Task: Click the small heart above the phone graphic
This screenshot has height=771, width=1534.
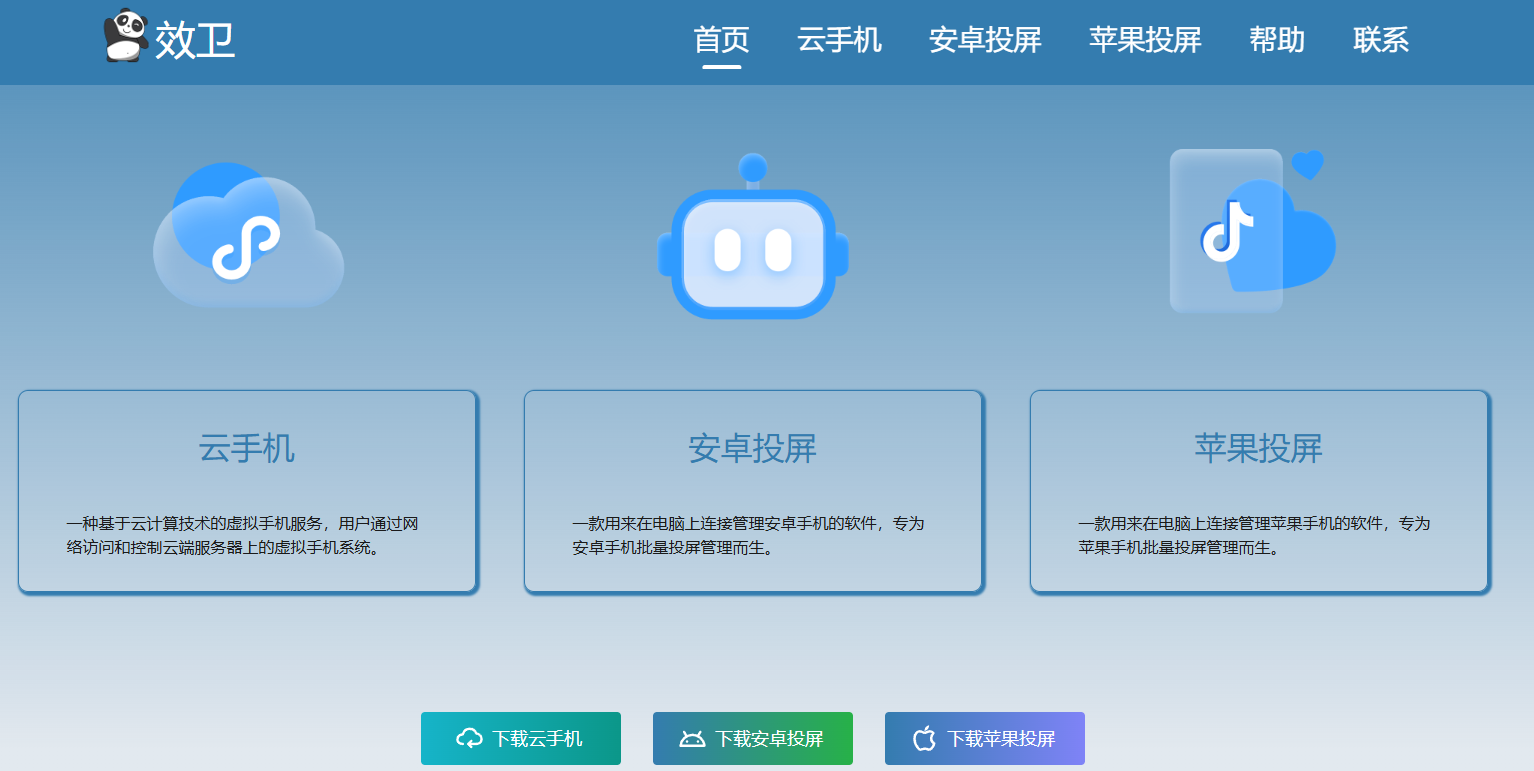Action: pyautogui.click(x=1307, y=164)
